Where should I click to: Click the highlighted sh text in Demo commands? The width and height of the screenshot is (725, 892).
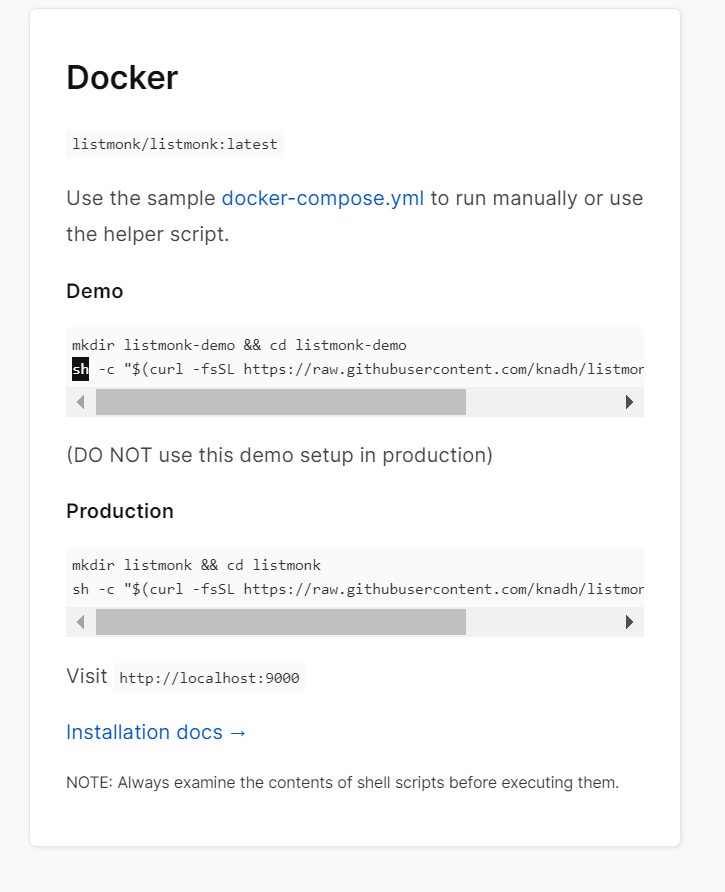[x=80, y=368]
